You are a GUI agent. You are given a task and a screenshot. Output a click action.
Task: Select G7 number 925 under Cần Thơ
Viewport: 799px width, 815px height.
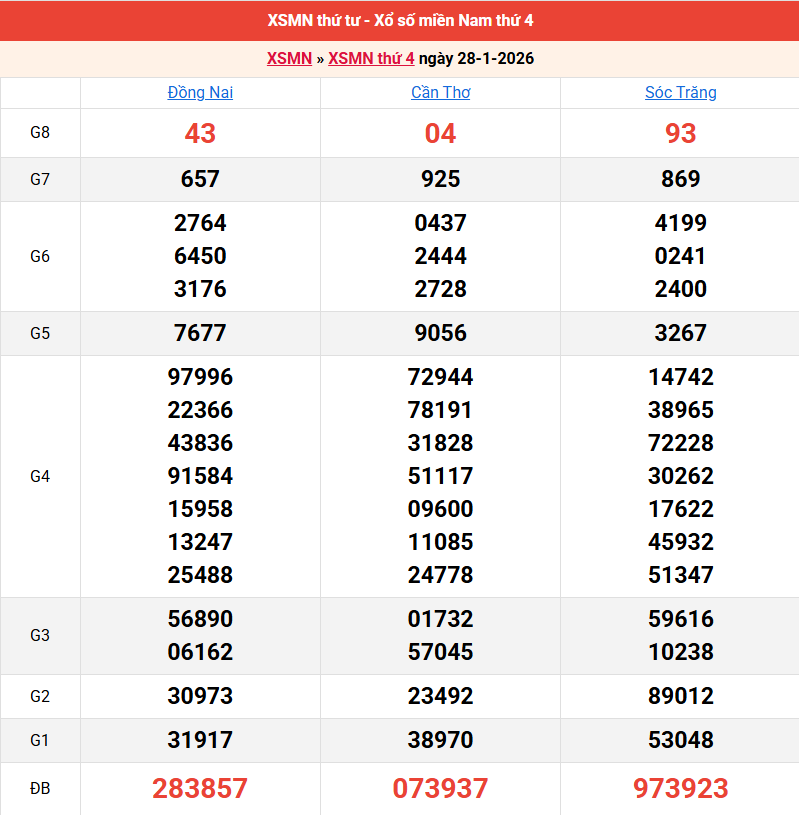pyautogui.click(x=440, y=179)
